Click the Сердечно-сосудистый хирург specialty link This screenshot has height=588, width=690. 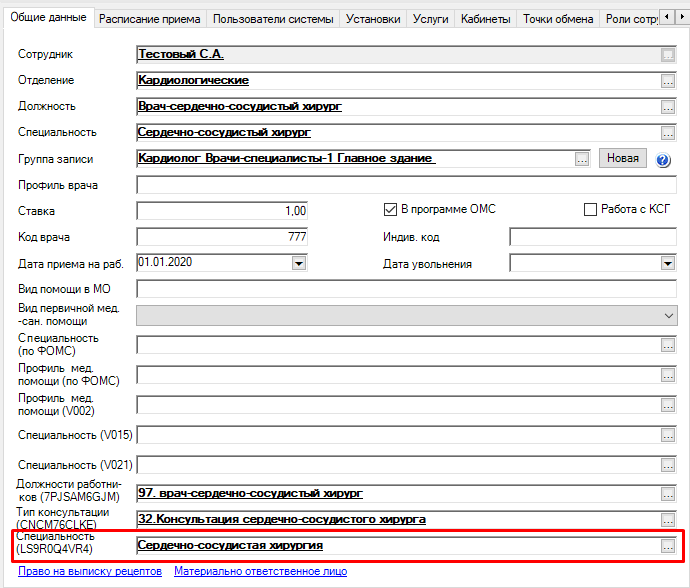[x=224, y=132]
